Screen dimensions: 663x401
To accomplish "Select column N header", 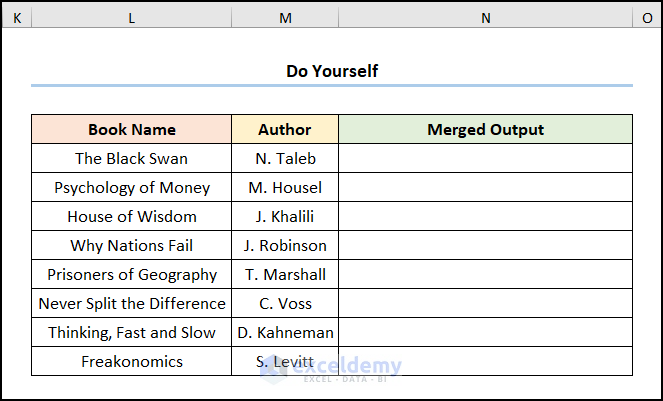I will (485, 18).
